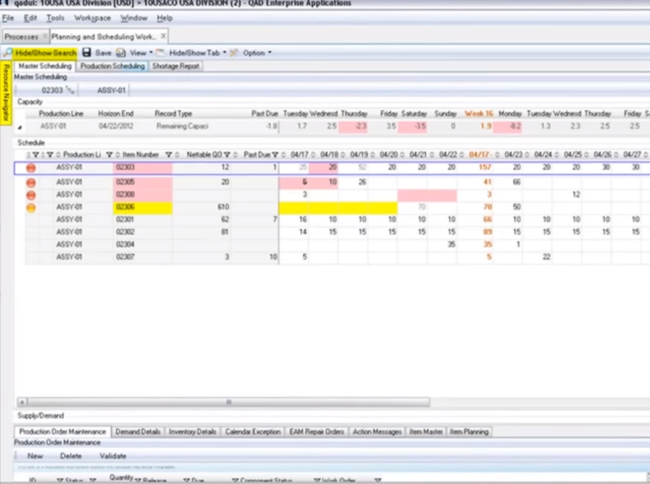This screenshot has width=650, height=484.
Task: Open the Item Number column filter
Action: click(168, 155)
